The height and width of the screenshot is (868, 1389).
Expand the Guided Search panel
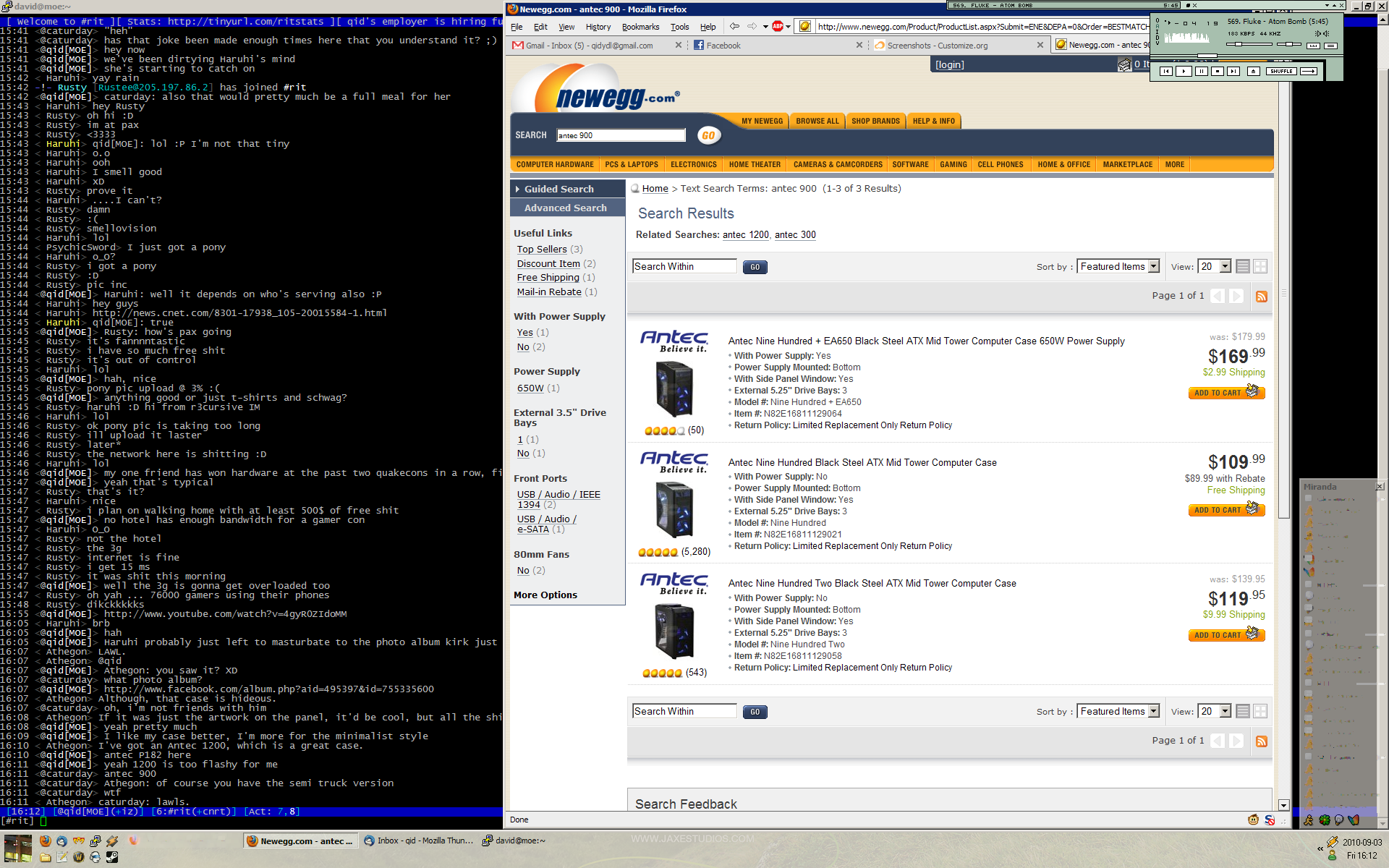point(558,189)
